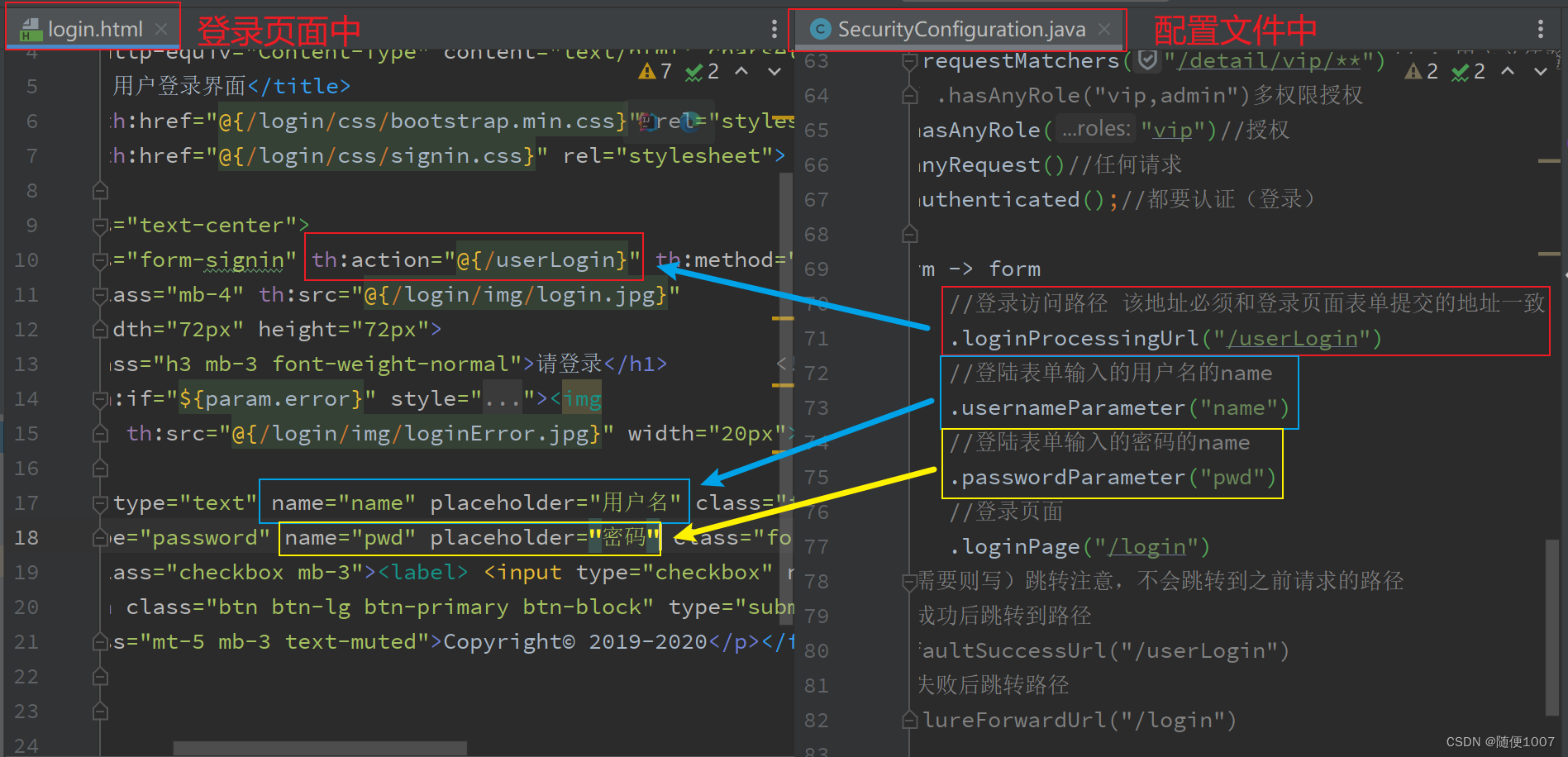Click name="pwd" attribute on line 18

click(x=350, y=538)
